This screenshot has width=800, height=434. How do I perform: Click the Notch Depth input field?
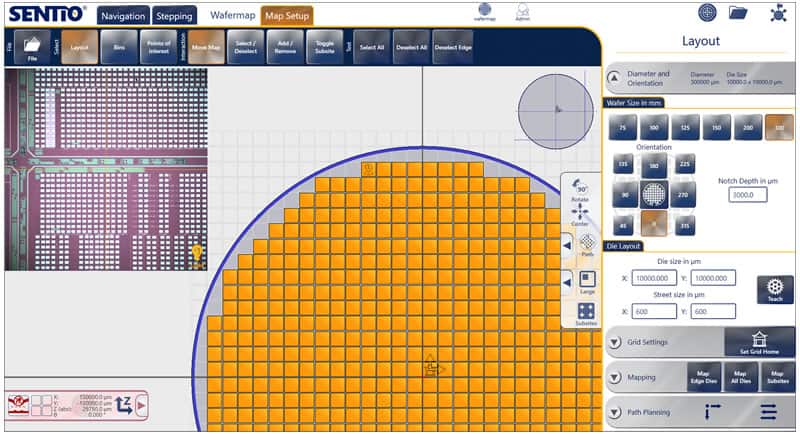click(747, 195)
